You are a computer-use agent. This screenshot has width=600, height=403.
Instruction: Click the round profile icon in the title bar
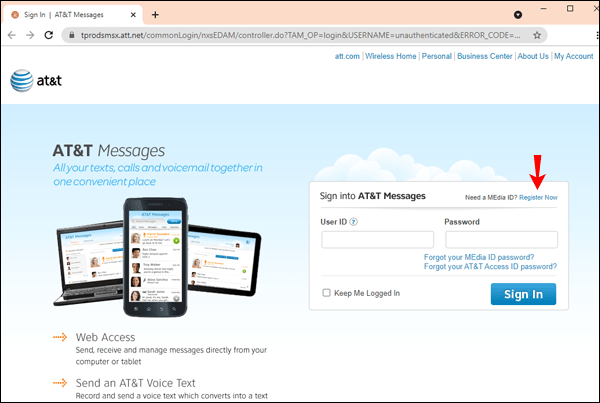pos(518,15)
